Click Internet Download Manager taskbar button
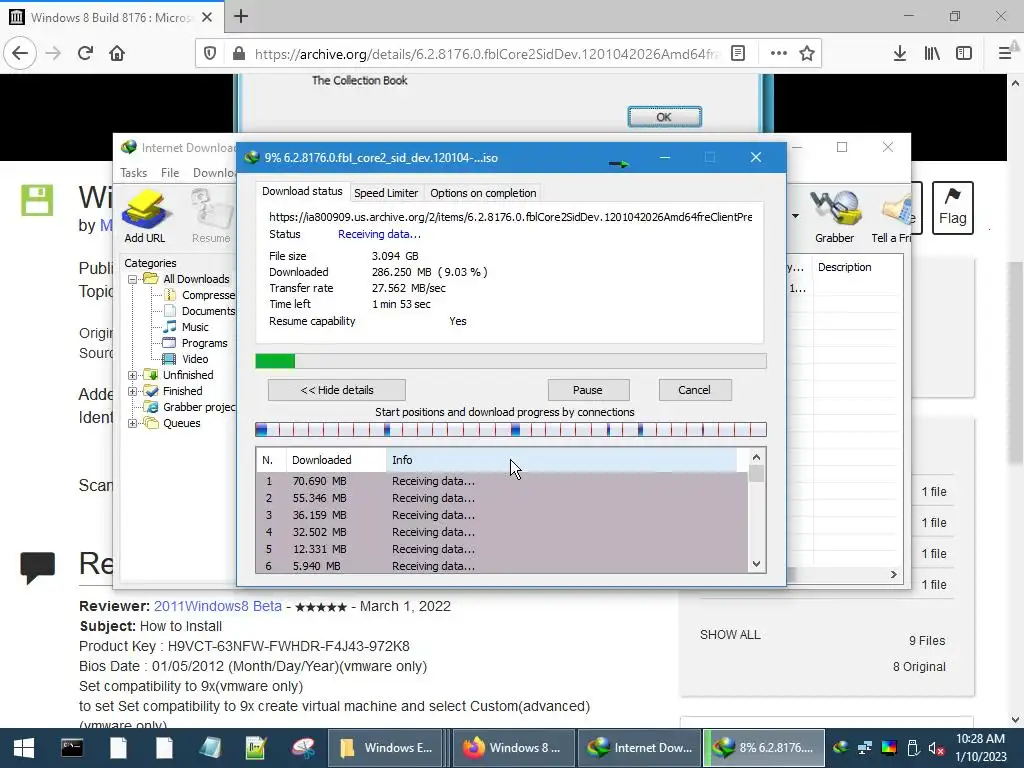 [638, 748]
